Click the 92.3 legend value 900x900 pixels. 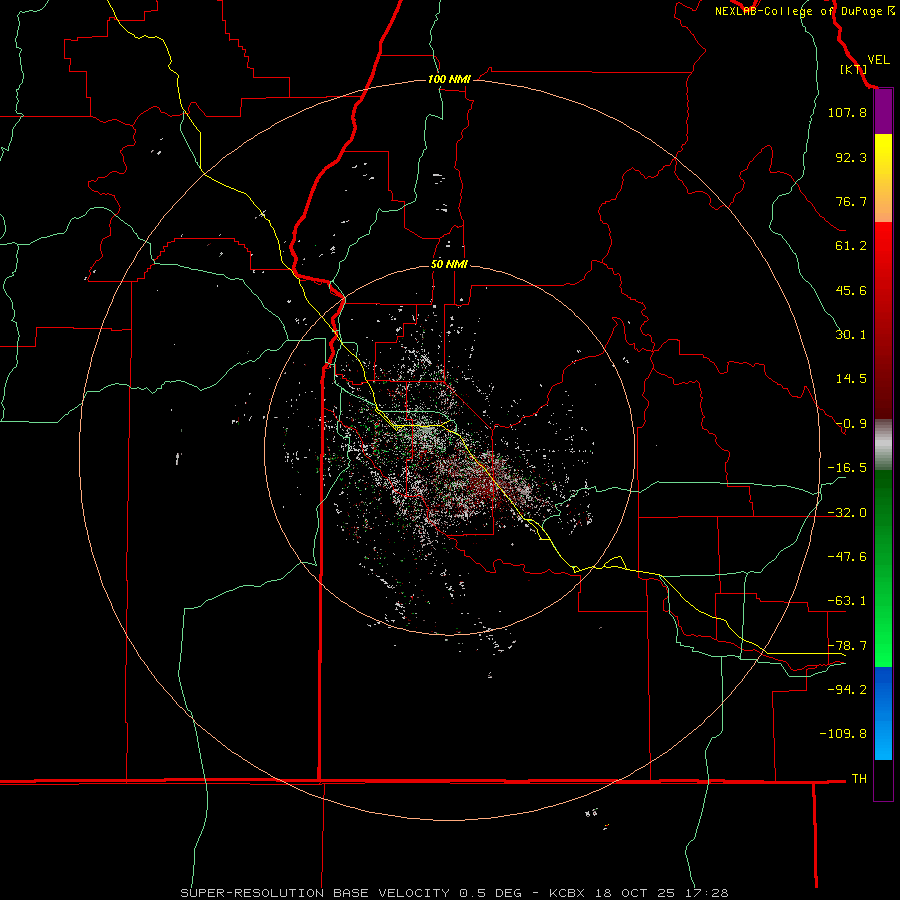point(851,157)
